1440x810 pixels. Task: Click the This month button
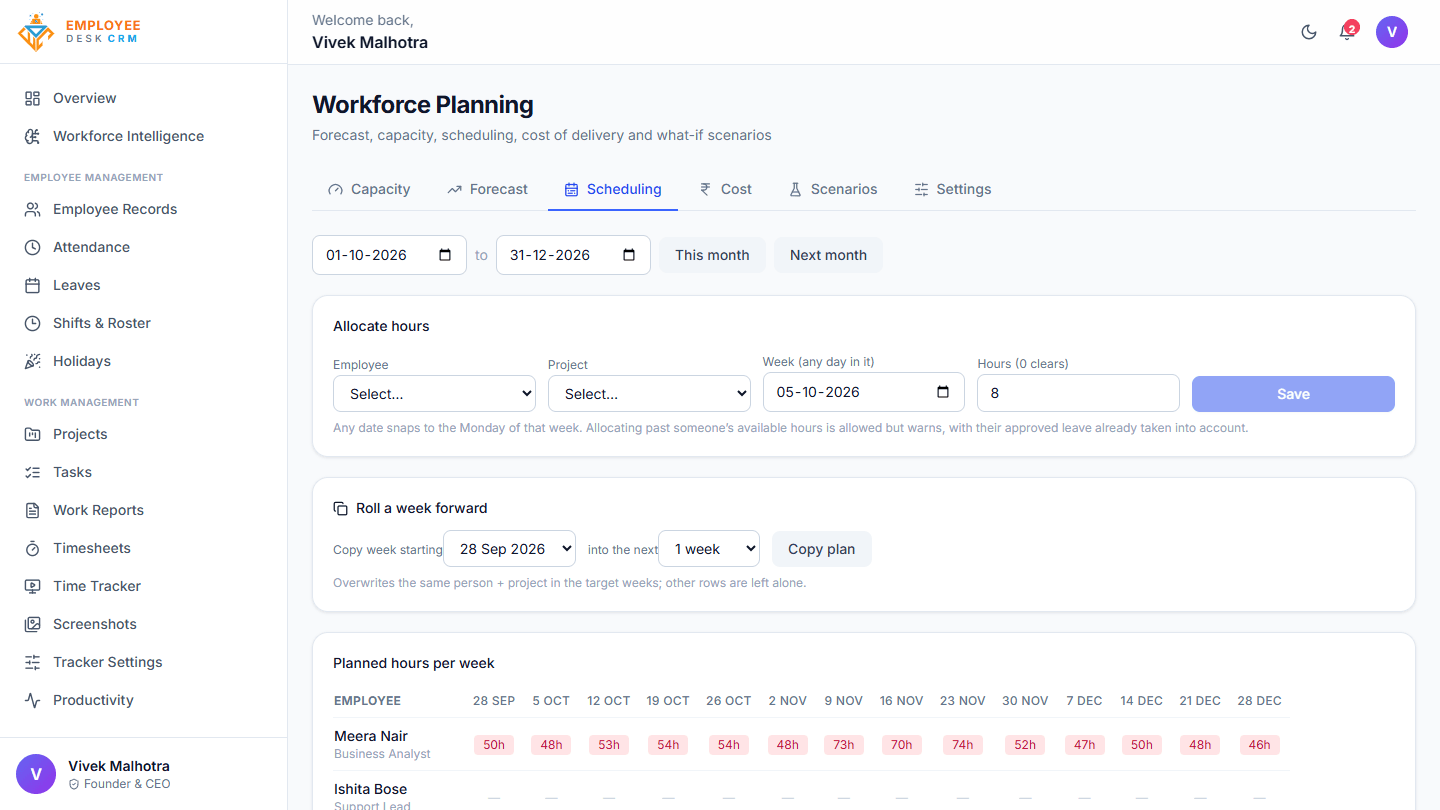[x=712, y=255]
